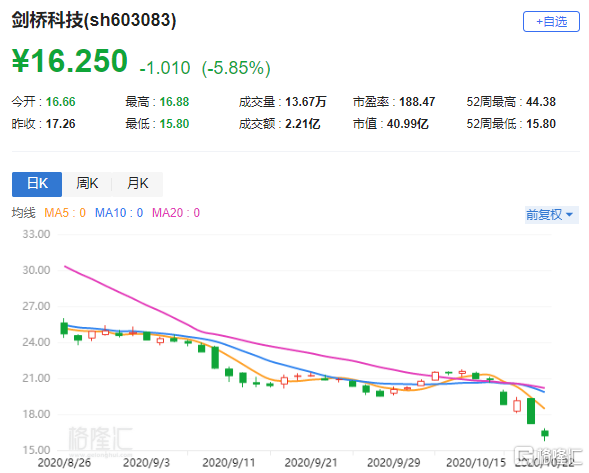589x473 pixels.
Task: Add stock with the +自选 button
Action: (551, 22)
